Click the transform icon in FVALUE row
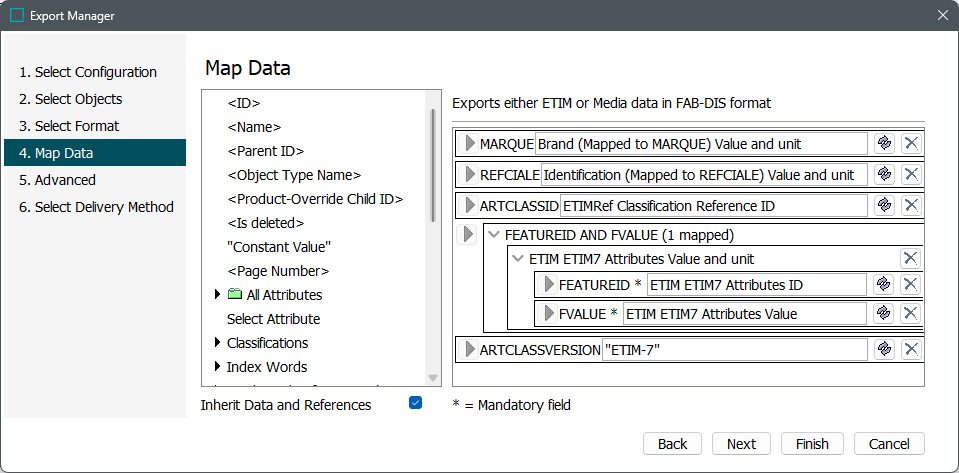959x473 pixels. point(884,314)
